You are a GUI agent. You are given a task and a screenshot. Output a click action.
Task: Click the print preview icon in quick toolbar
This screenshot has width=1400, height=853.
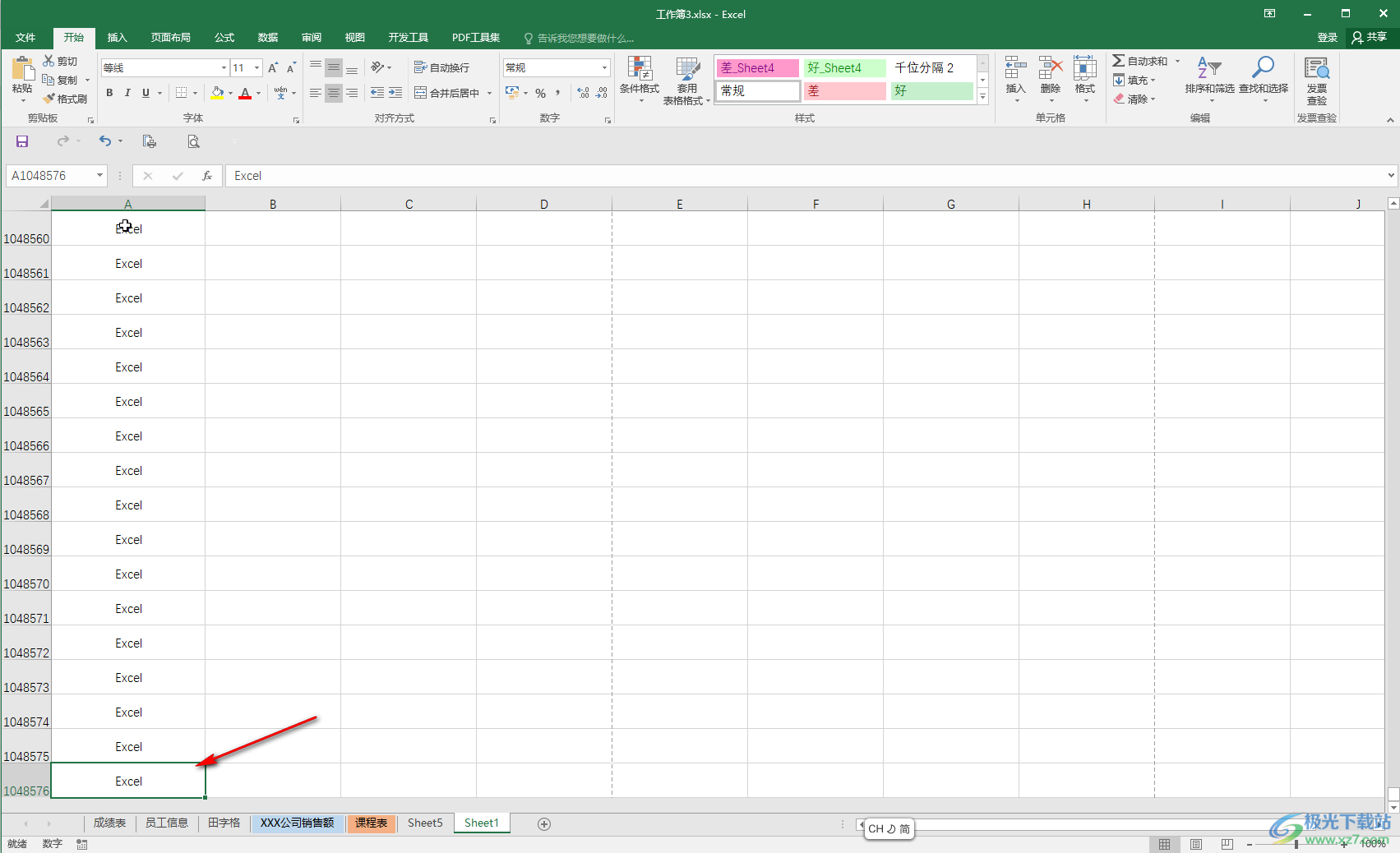[x=193, y=141]
